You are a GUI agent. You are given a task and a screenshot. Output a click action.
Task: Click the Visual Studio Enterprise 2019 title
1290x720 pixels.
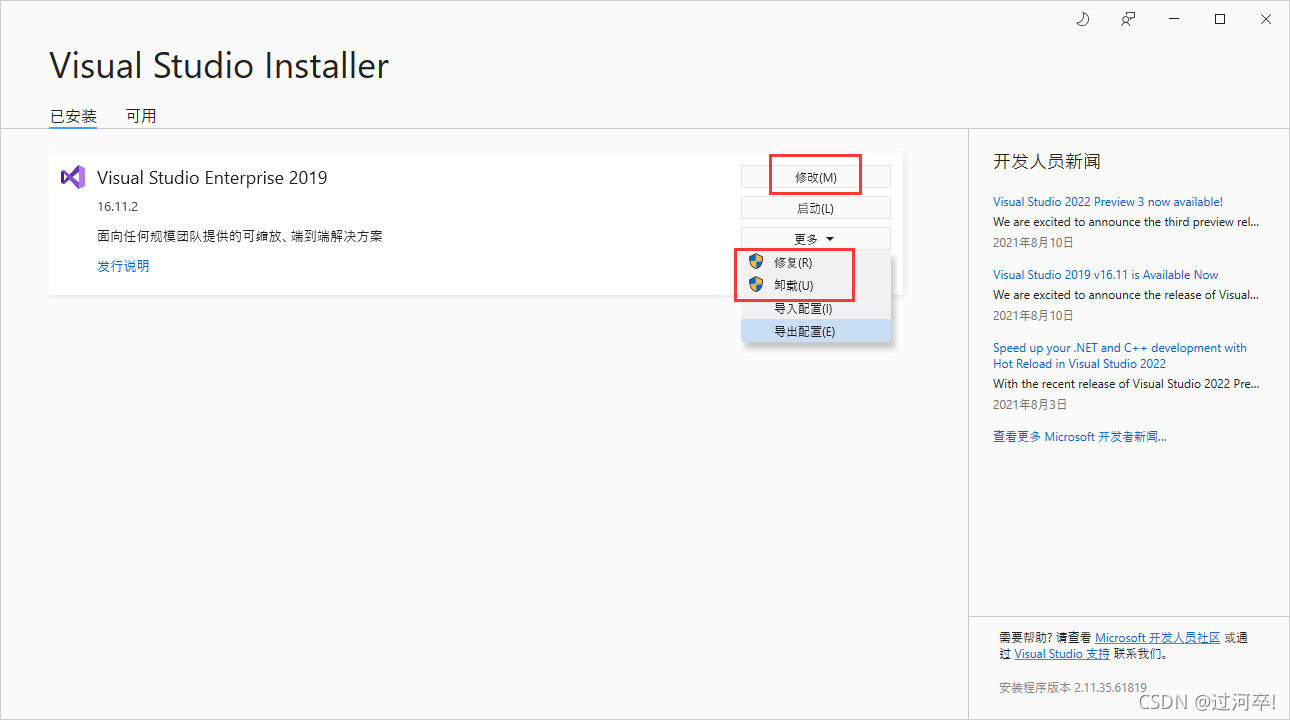click(212, 178)
